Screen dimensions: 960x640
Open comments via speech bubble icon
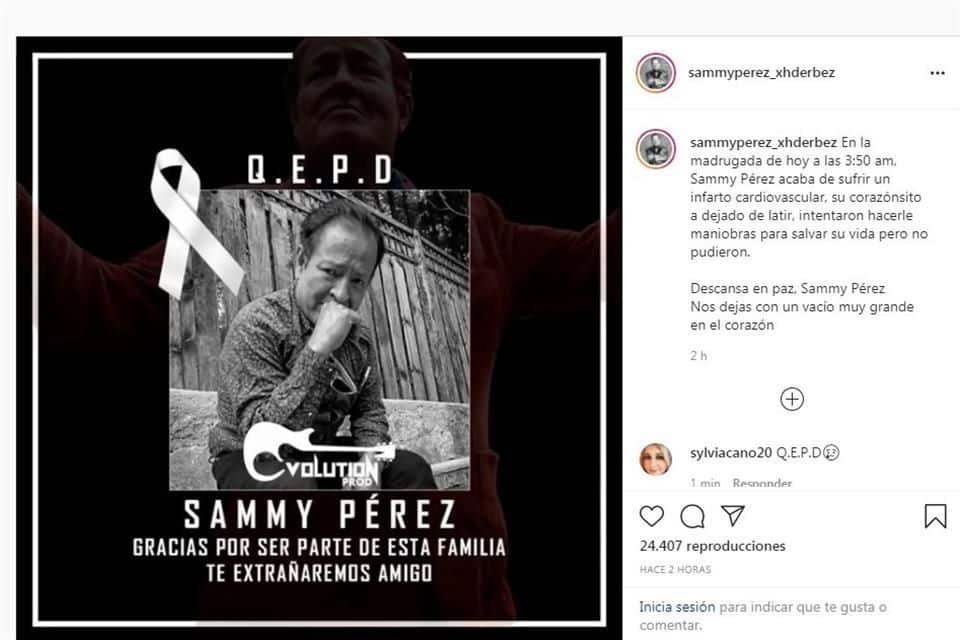(x=692, y=517)
